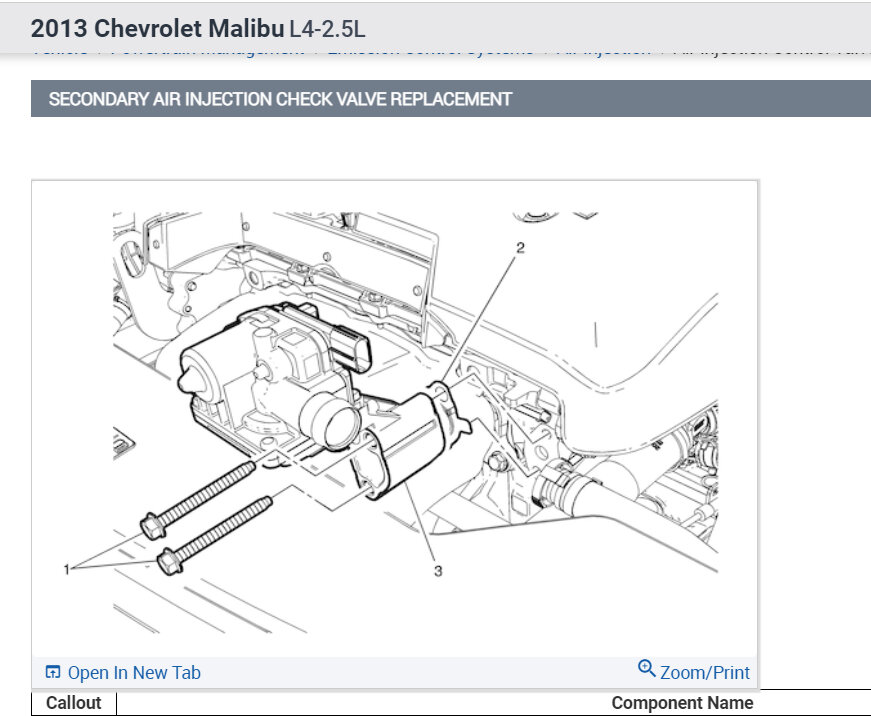Select the 2013 Chevrolet Malibu title

tap(157, 28)
